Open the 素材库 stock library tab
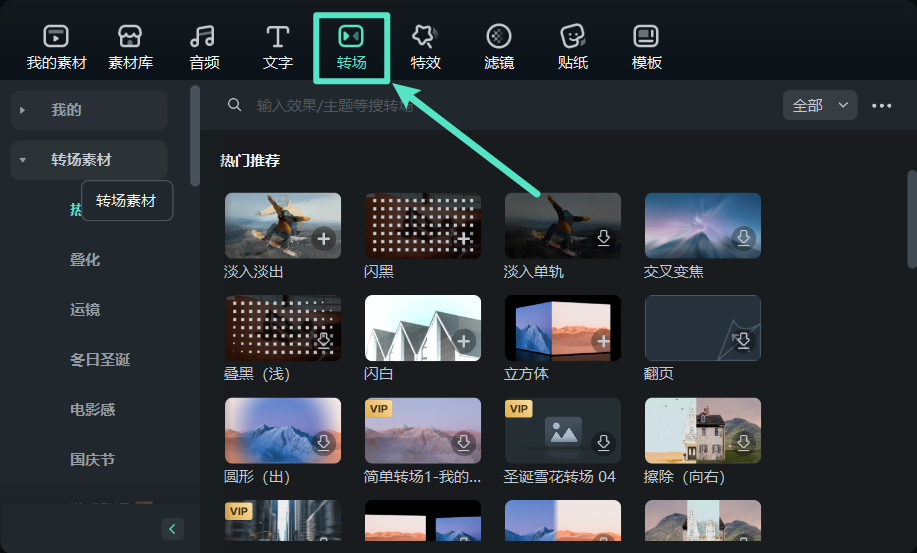Image resolution: width=917 pixels, height=553 pixels. (x=130, y=47)
